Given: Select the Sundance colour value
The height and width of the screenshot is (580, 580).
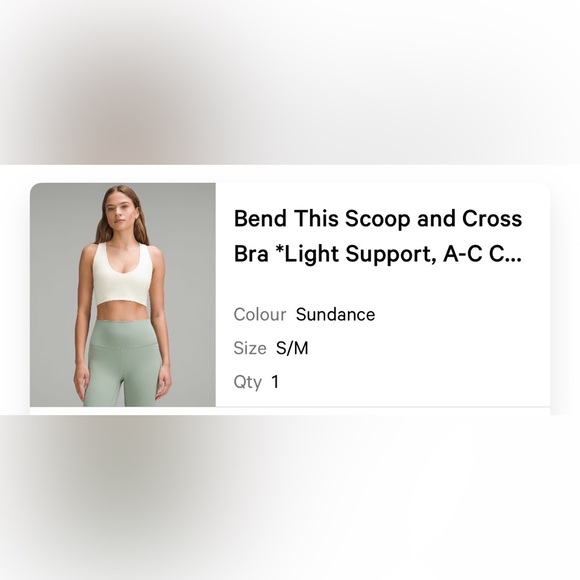Looking at the screenshot, I should click(335, 315).
